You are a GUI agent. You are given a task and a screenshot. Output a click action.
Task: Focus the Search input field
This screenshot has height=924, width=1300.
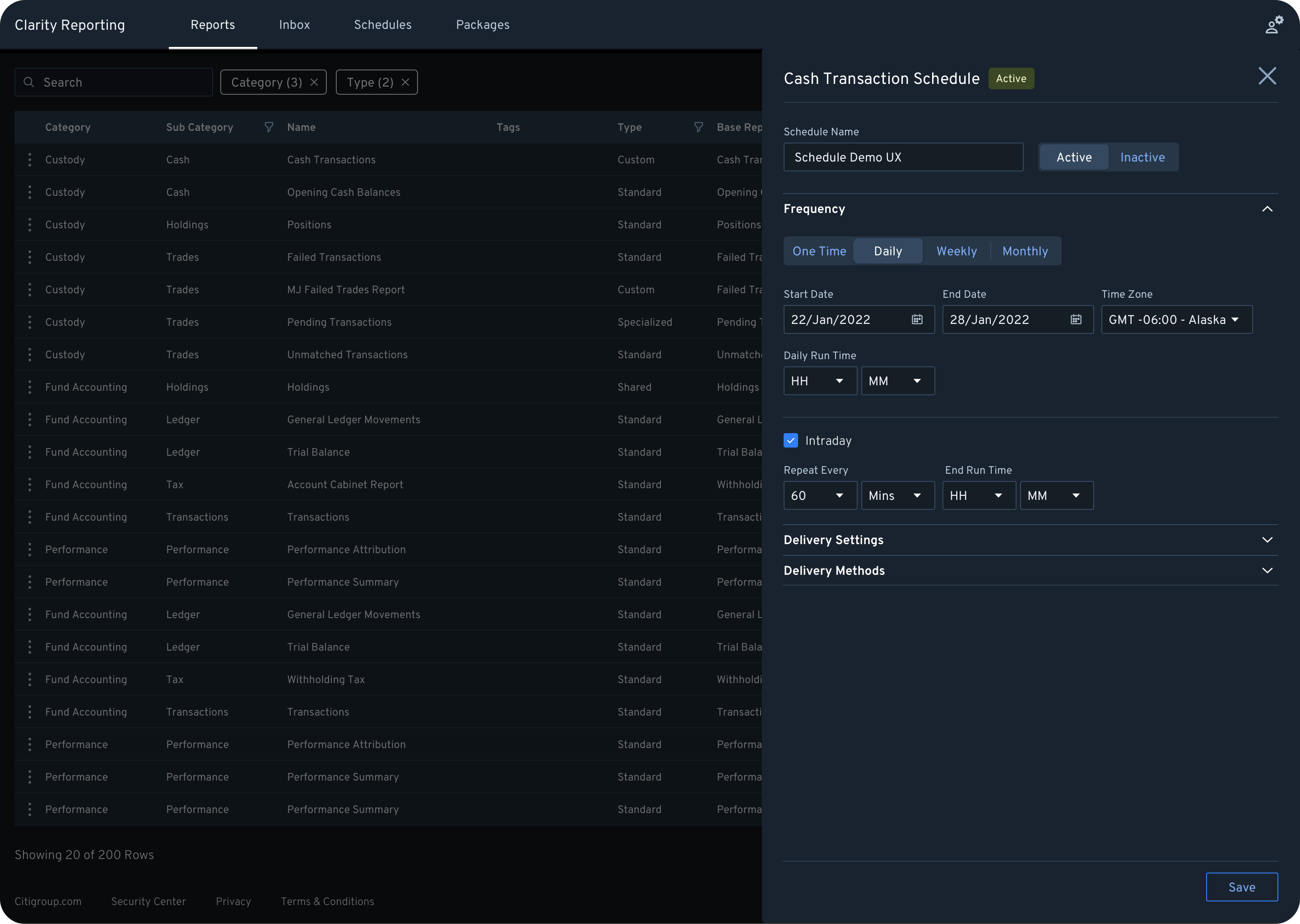pos(114,83)
